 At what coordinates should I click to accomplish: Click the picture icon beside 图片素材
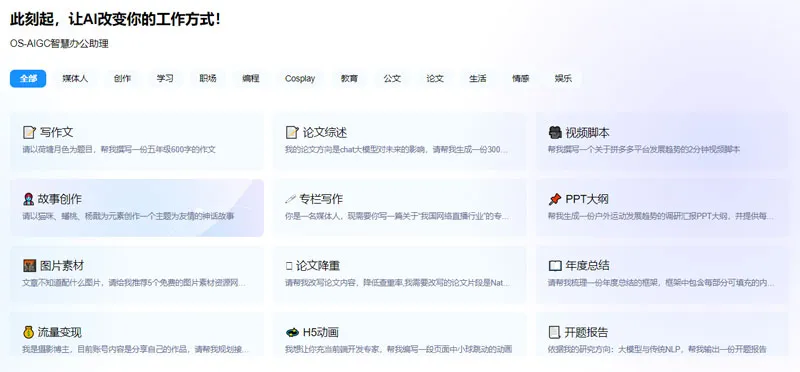point(30,266)
